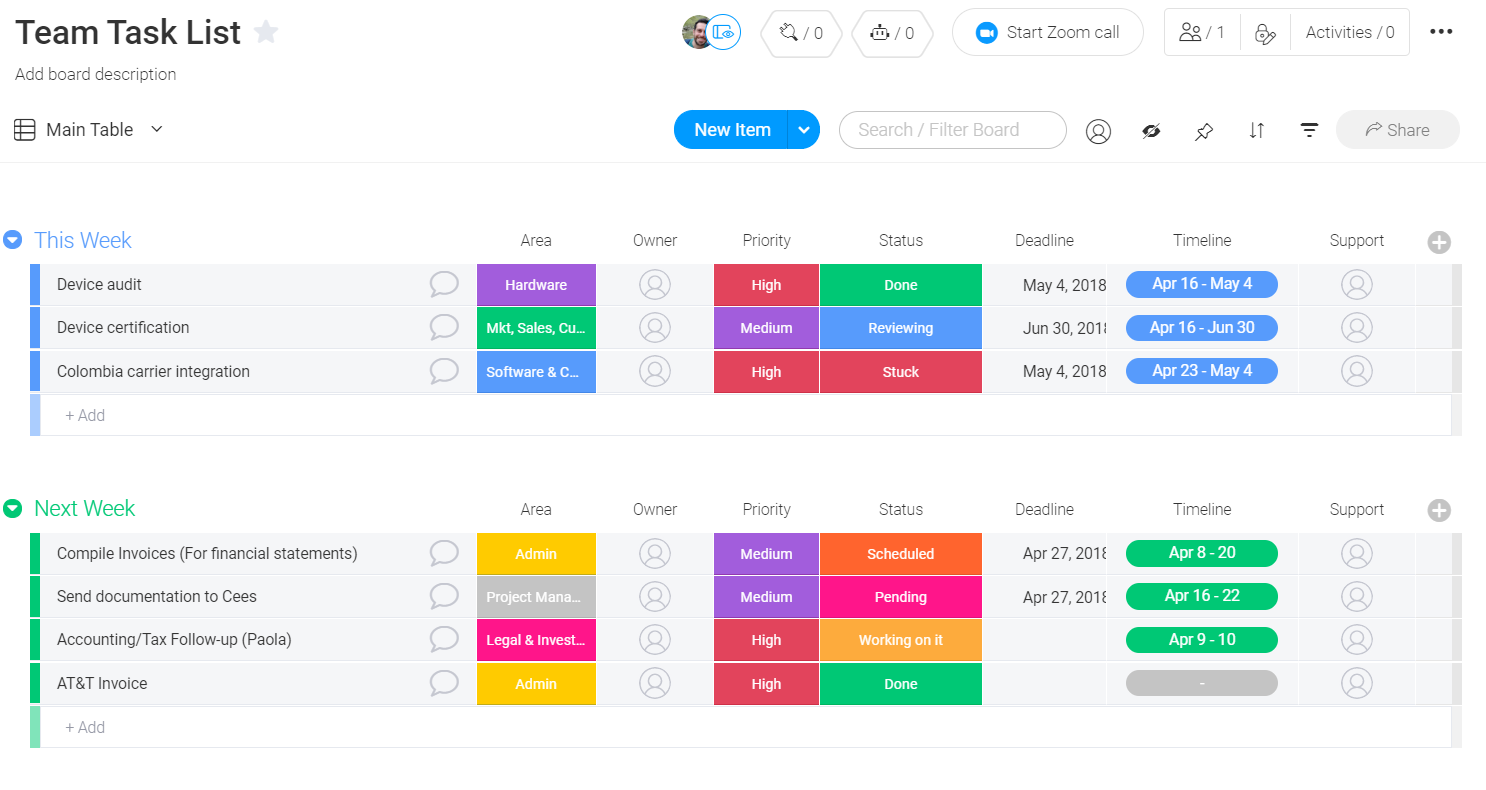Click Status column header in This Week
The image size is (1486, 790).
pyautogui.click(x=900, y=241)
